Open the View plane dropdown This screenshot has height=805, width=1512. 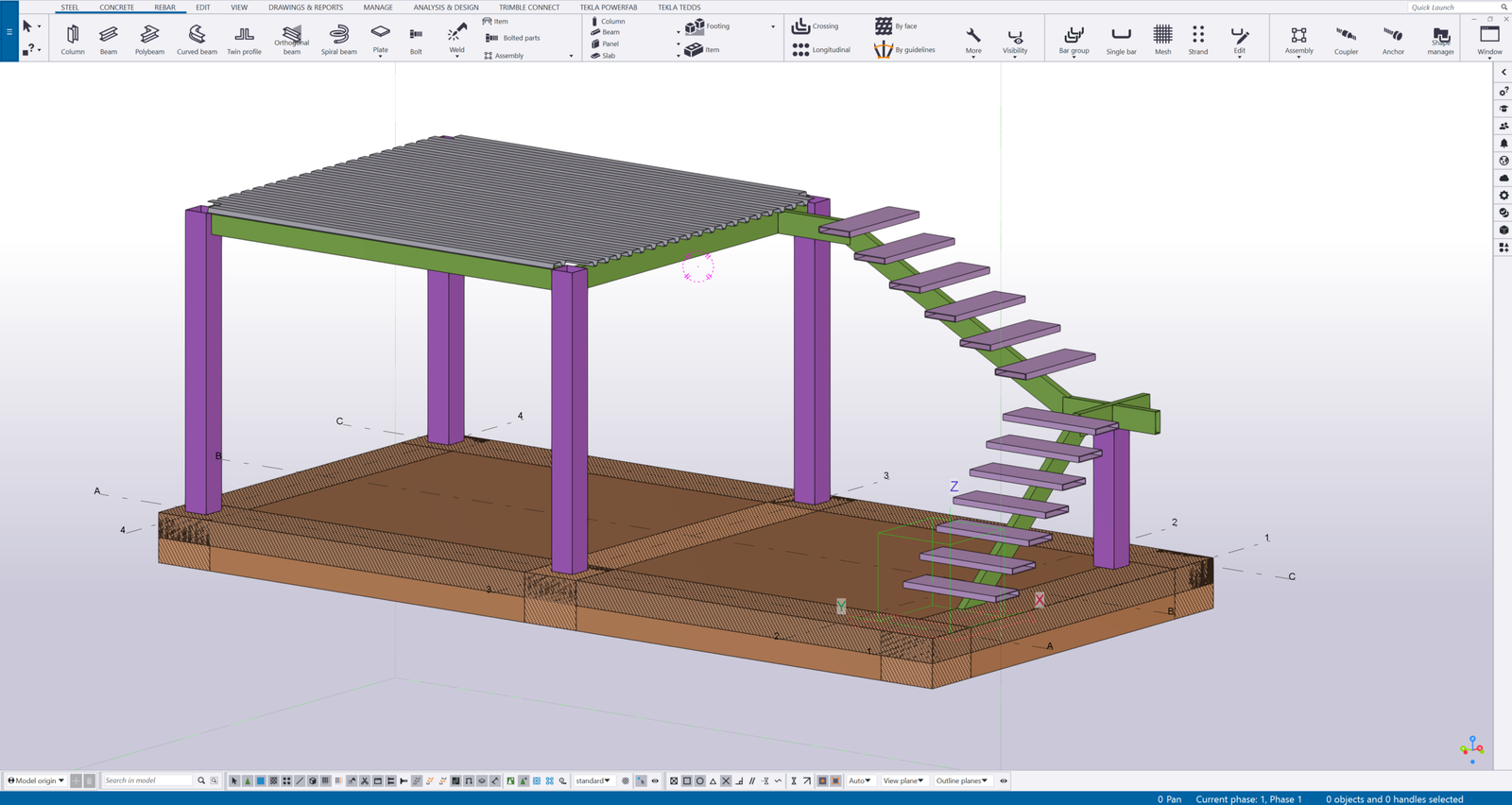pos(902,780)
